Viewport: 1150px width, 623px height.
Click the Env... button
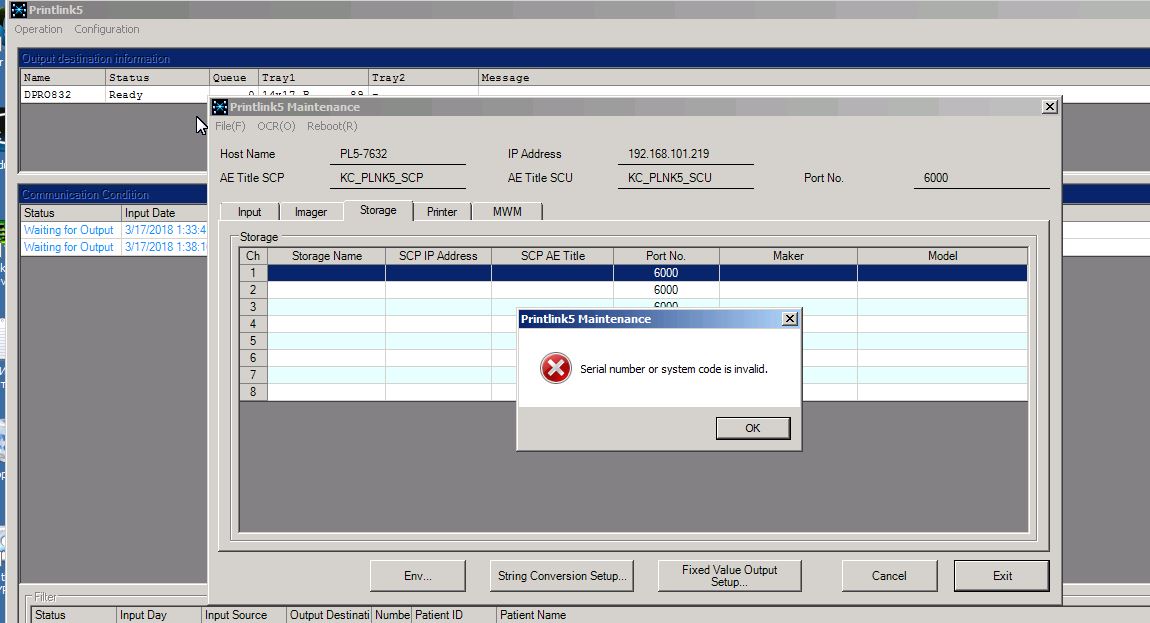pyautogui.click(x=417, y=576)
